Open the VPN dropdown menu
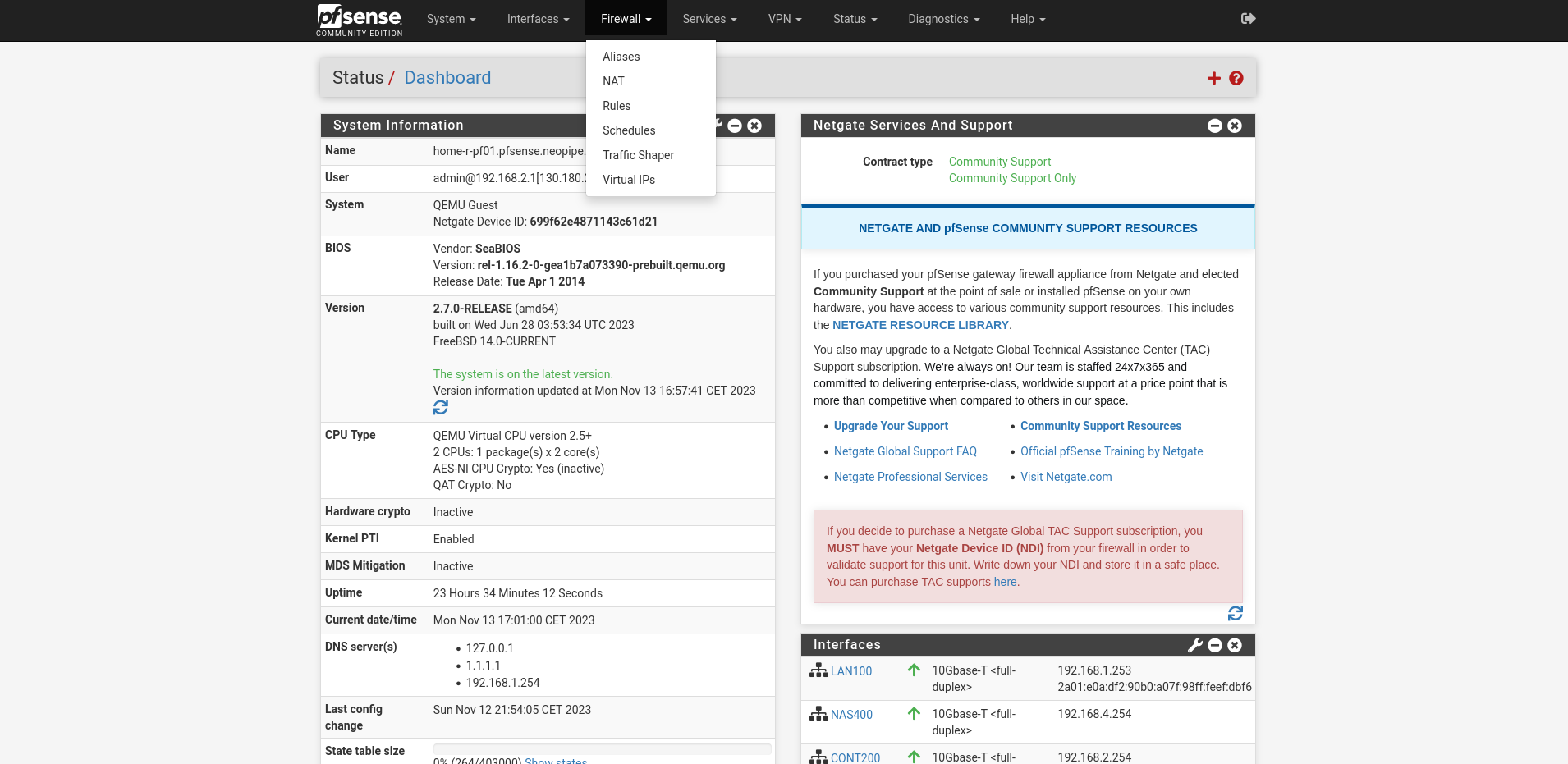 [x=785, y=19]
